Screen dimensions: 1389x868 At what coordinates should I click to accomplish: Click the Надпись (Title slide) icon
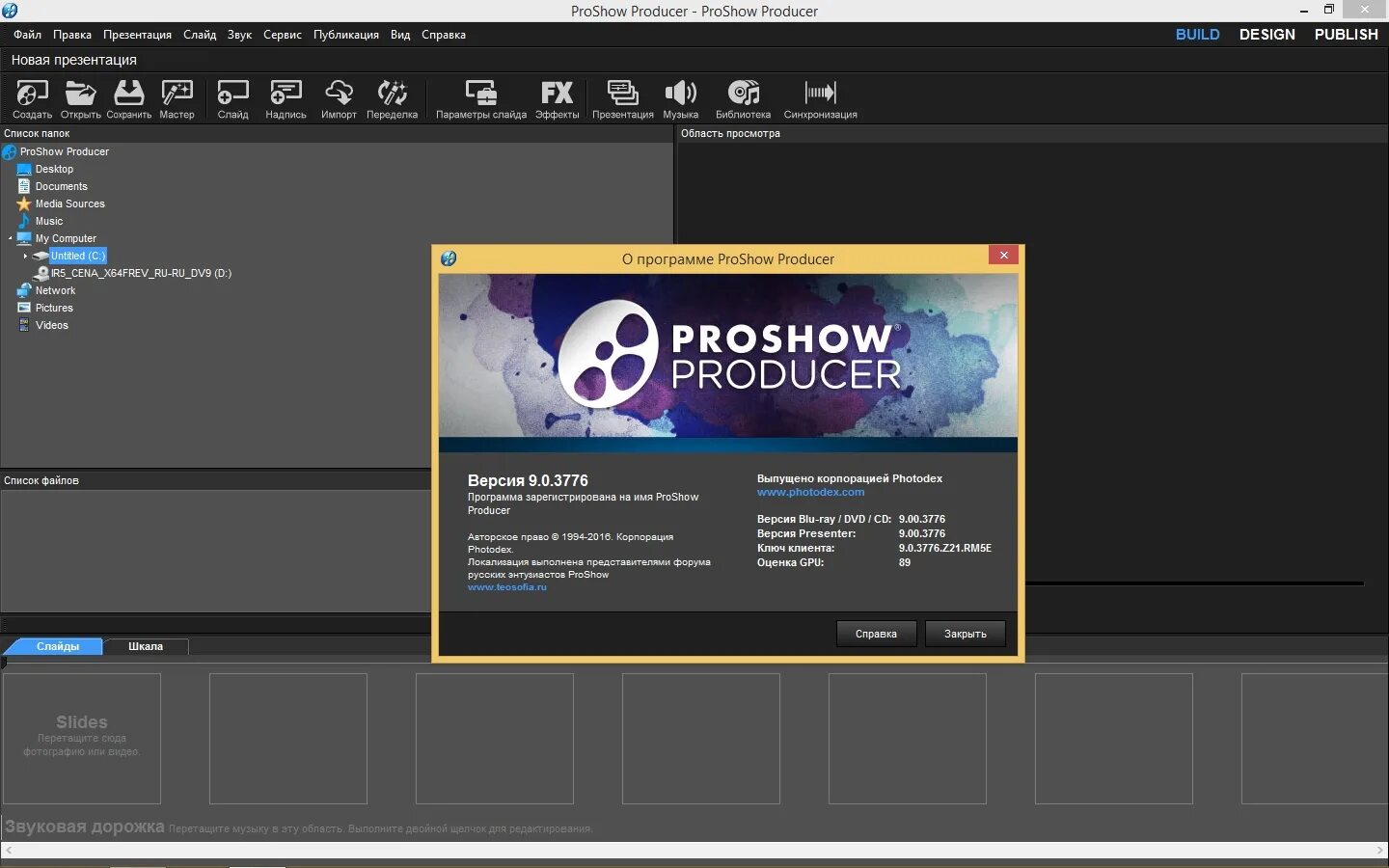click(x=286, y=99)
